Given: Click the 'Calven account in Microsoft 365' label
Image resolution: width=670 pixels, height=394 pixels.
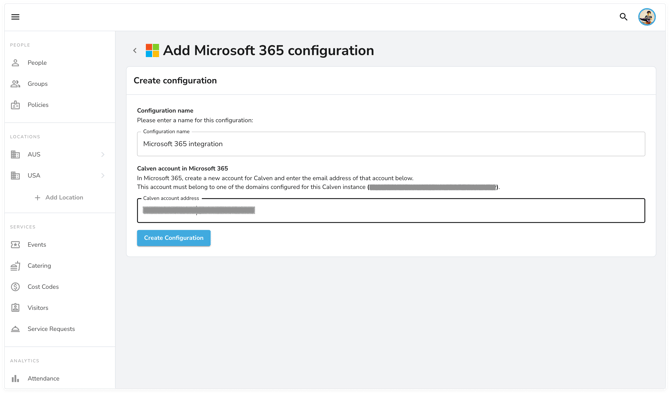Looking at the screenshot, I should click(182, 168).
